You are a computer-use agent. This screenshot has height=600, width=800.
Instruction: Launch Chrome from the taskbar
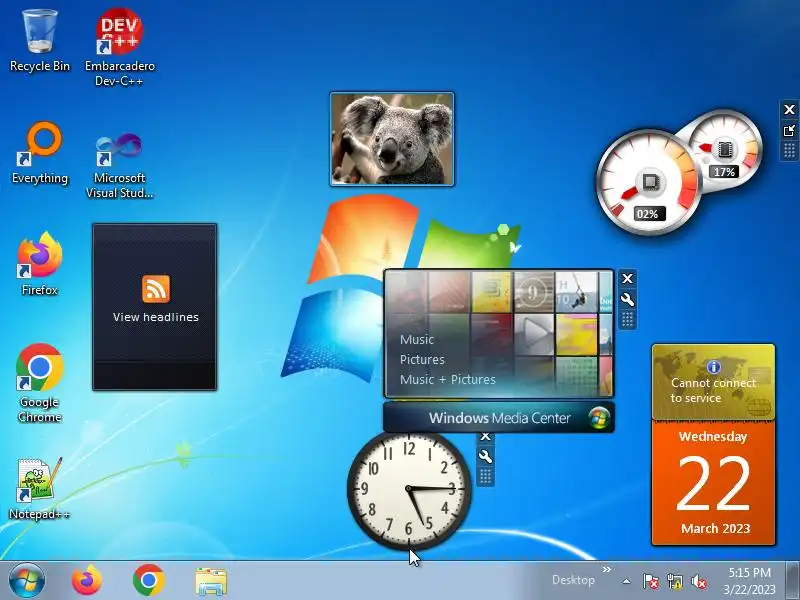tap(148, 581)
